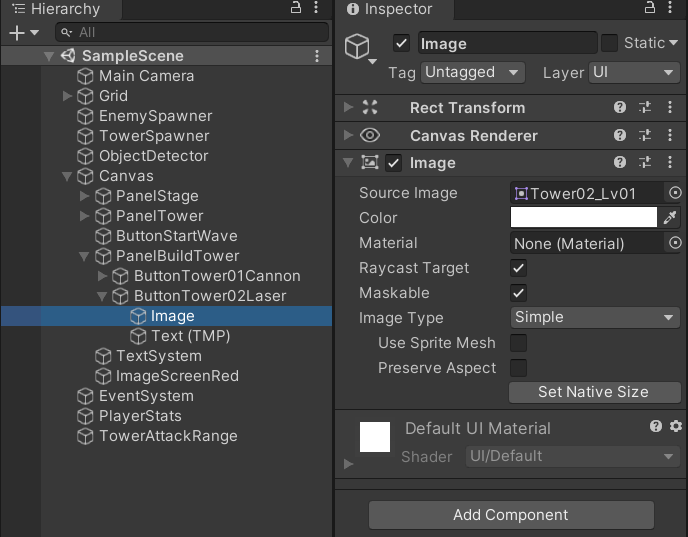Enable the Preserve Aspect checkbox
This screenshot has height=537, width=688.
[519, 368]
